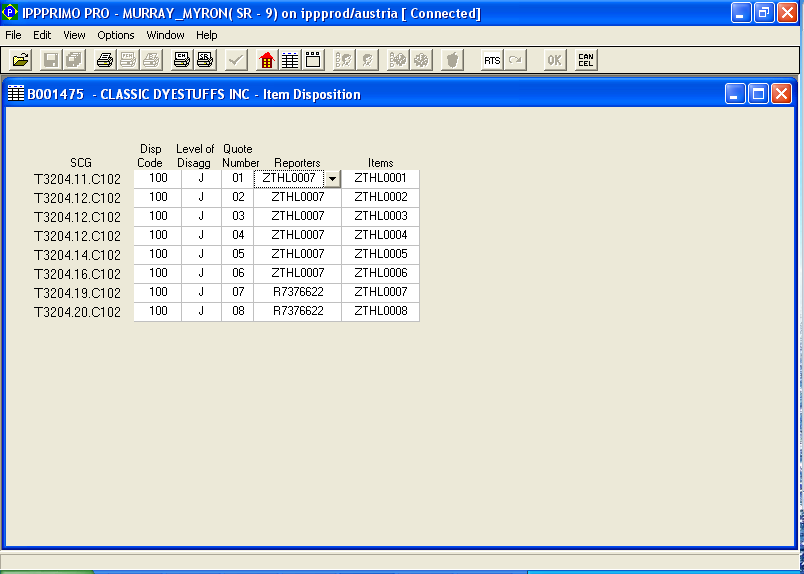The width and height of the screenshot is (804, 574).
Task: Open the Options menu
Action: pyautogui.click(x=116, y=35)
